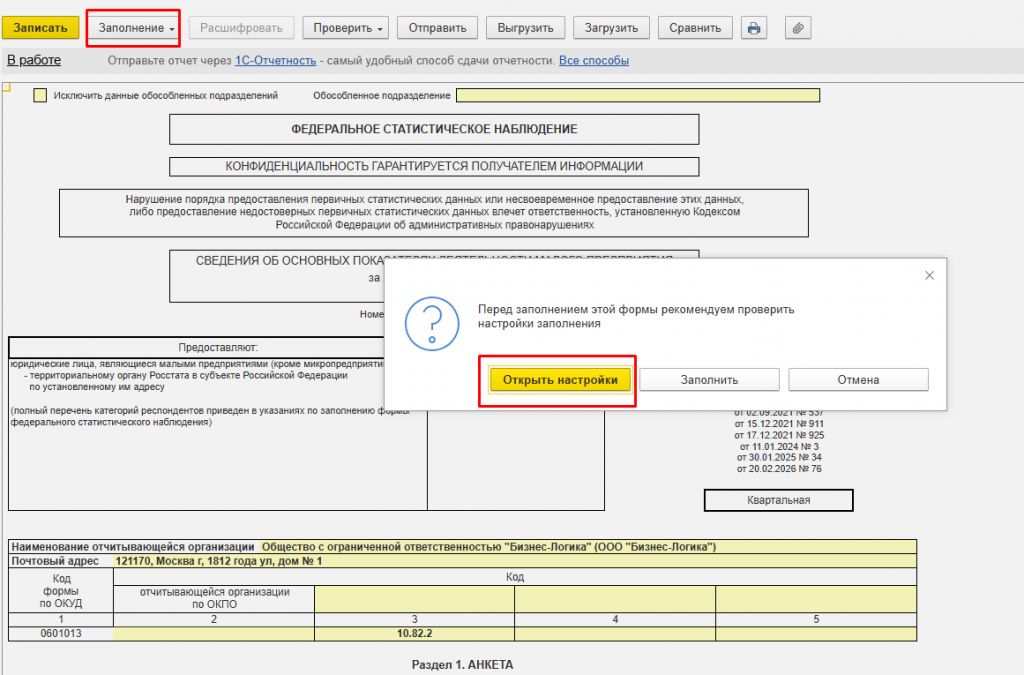Open the Заполнение dropdown menu

[x=136, y=28]
